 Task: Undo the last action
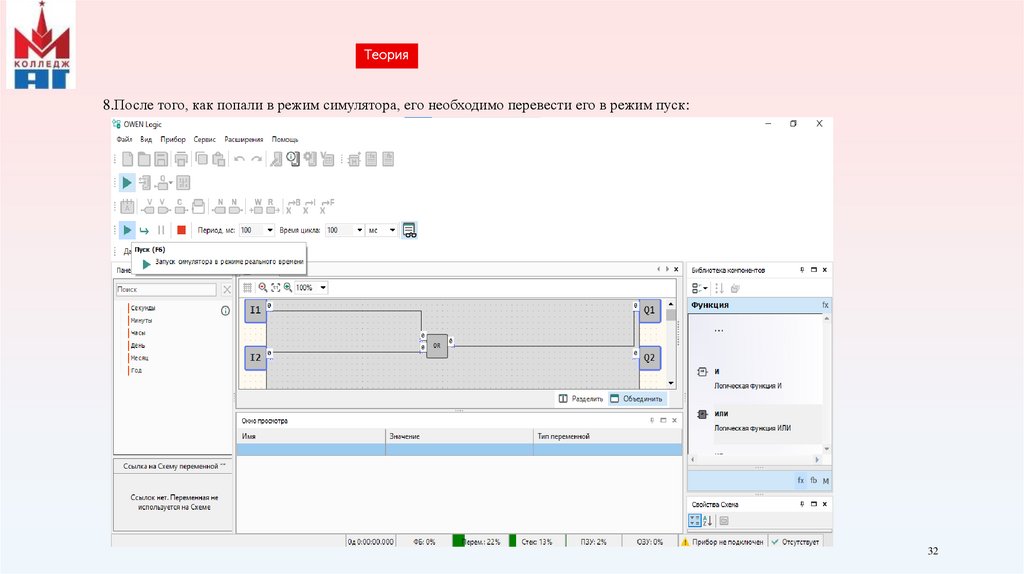240,159
